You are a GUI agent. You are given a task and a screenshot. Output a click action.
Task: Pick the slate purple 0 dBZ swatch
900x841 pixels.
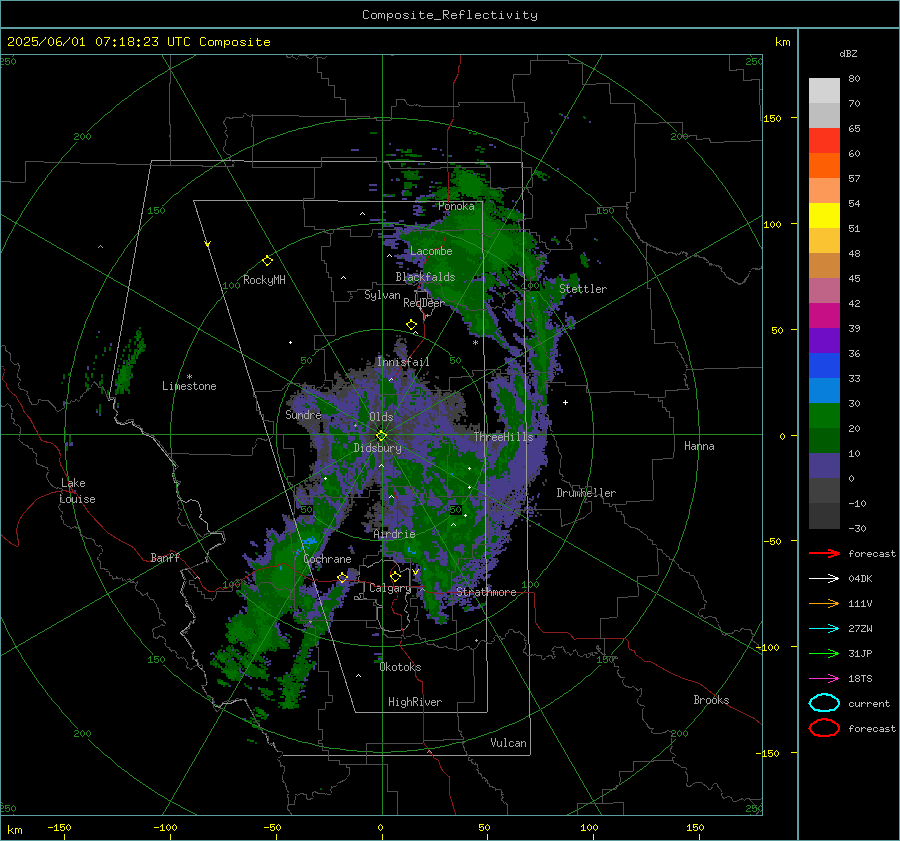[824, 466]
